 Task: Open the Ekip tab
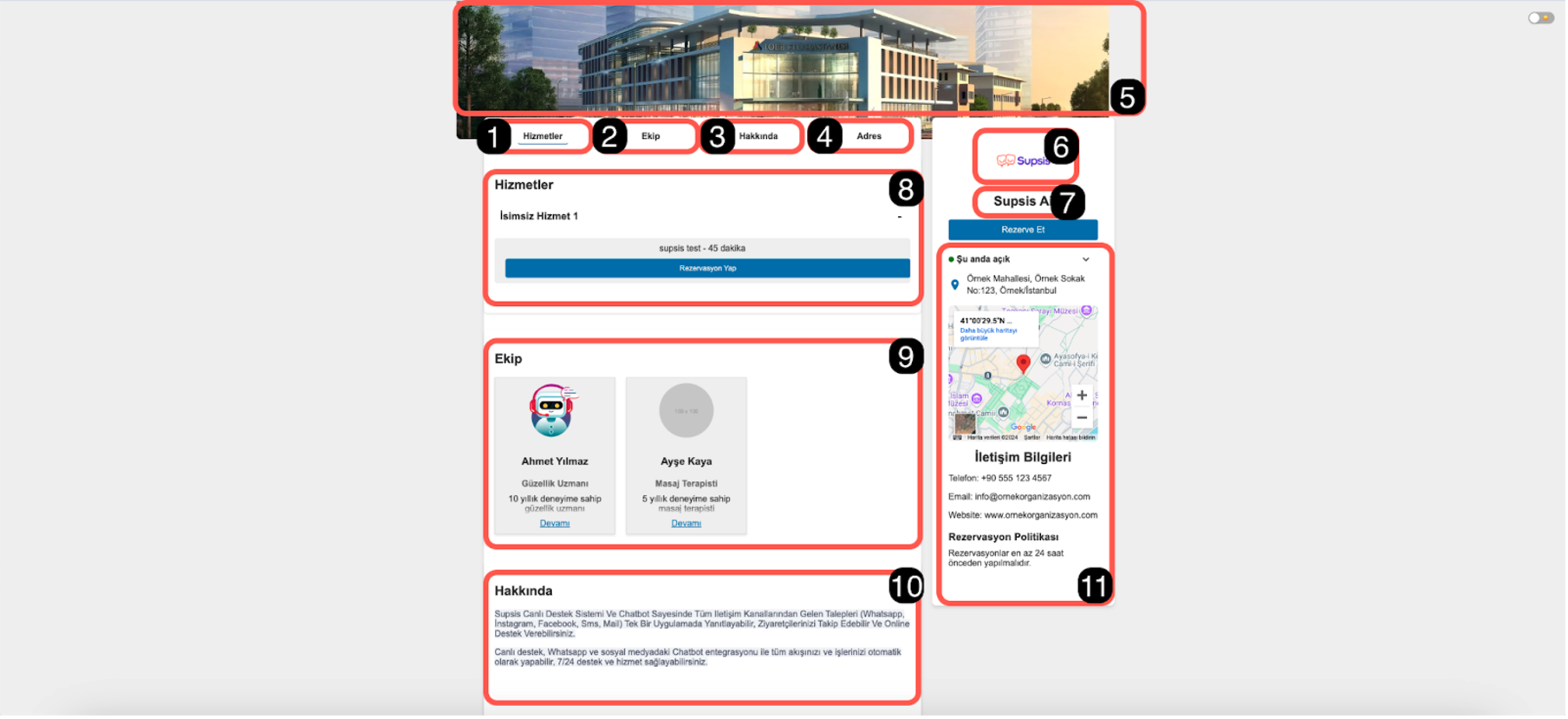tap(652, 136)
